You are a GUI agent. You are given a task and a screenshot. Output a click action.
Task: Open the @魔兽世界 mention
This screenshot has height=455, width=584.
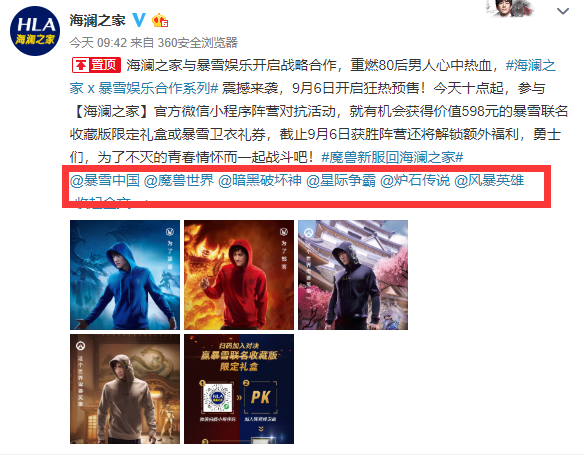click(179, 180)
